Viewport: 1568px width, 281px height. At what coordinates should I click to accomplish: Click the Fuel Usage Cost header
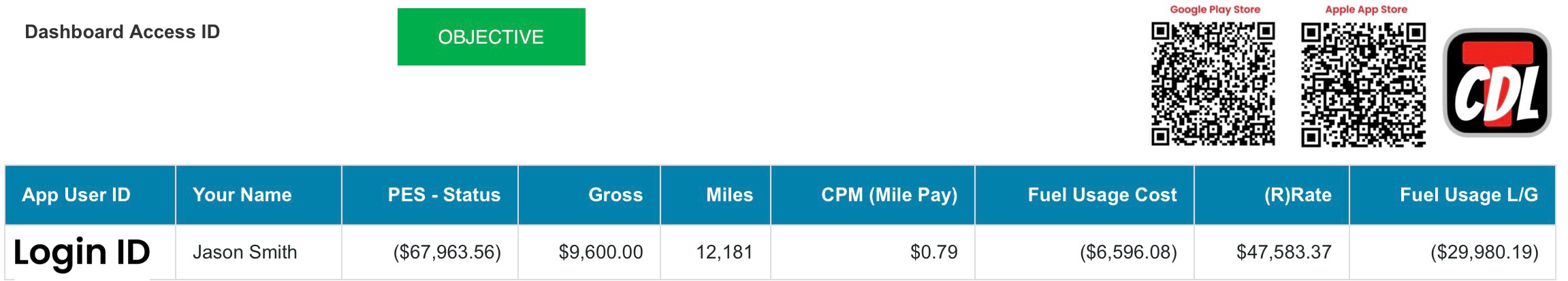1102,195
